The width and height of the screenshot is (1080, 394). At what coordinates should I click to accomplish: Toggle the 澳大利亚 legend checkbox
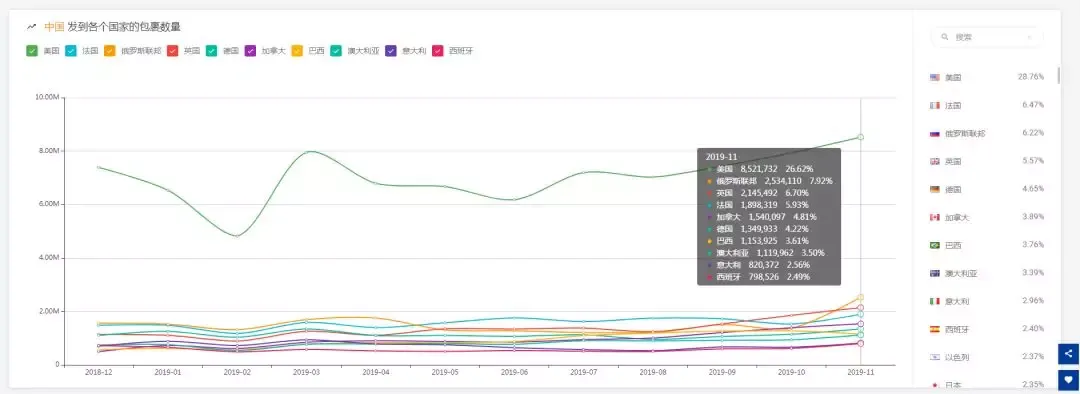(335, 50)
